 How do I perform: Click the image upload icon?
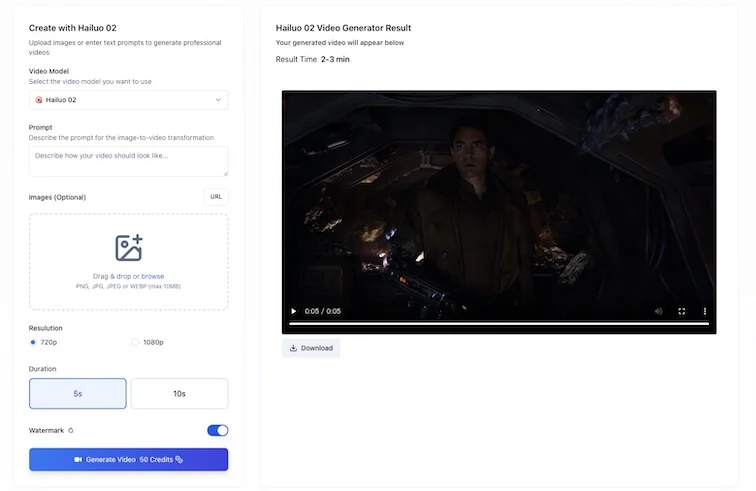coord(129,248)
